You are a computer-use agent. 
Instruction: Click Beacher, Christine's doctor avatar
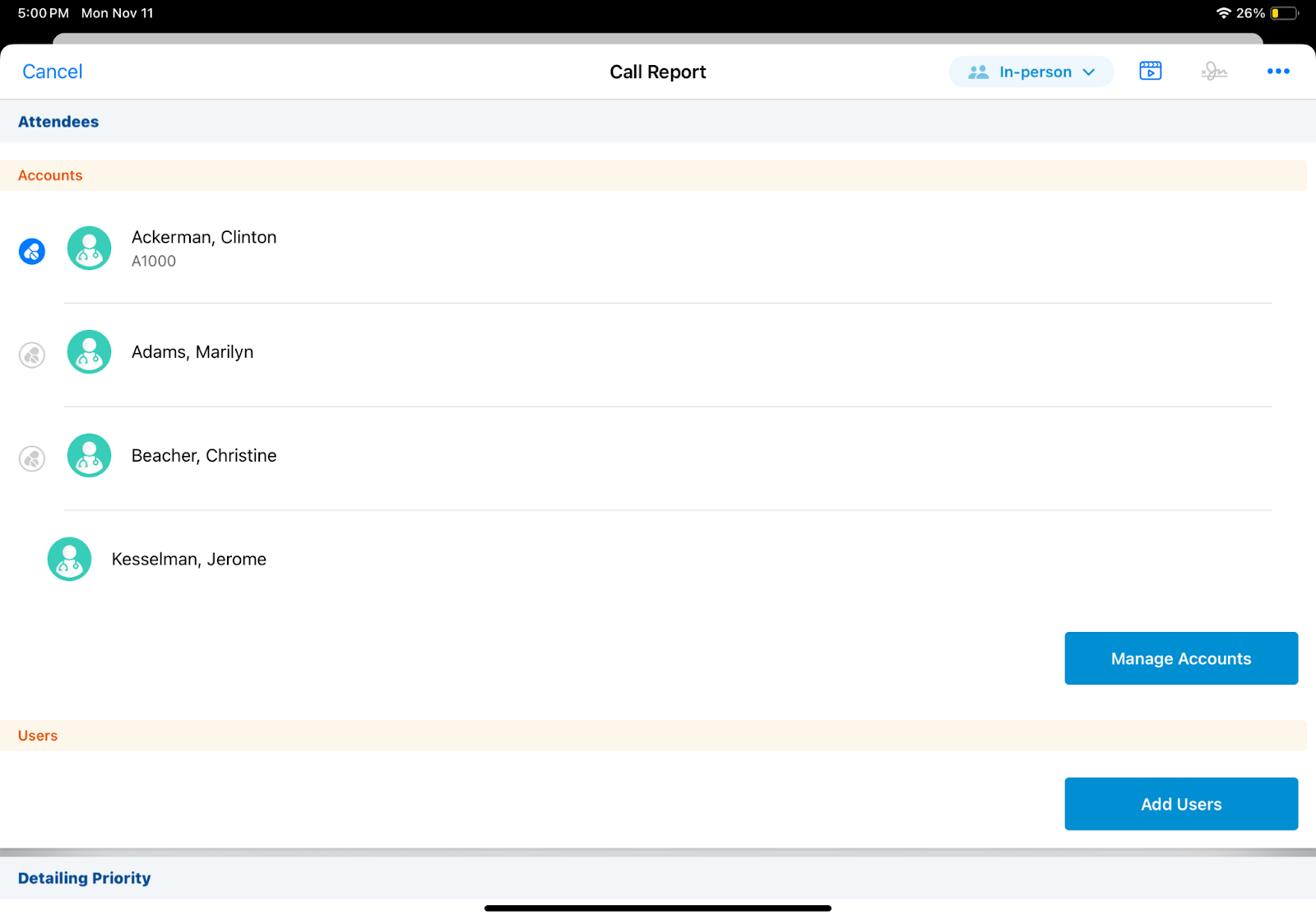(x=89, y=456)
